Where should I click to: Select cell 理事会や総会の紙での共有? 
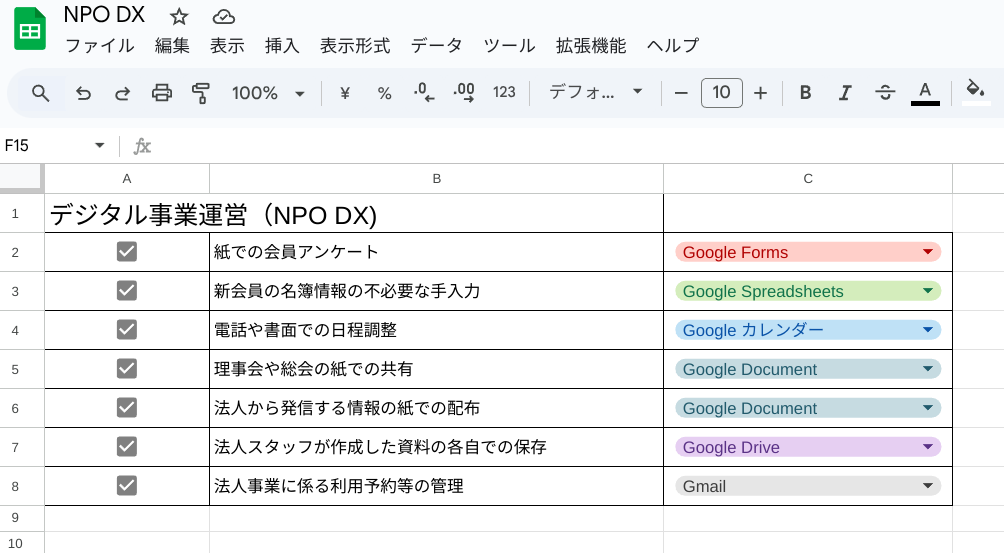(x=437, y=369)
